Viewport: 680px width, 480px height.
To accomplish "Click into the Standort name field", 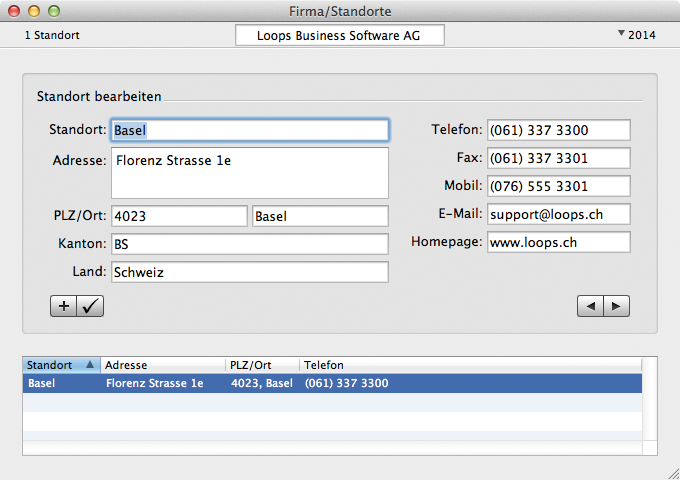I will click(x=249, y=130).
